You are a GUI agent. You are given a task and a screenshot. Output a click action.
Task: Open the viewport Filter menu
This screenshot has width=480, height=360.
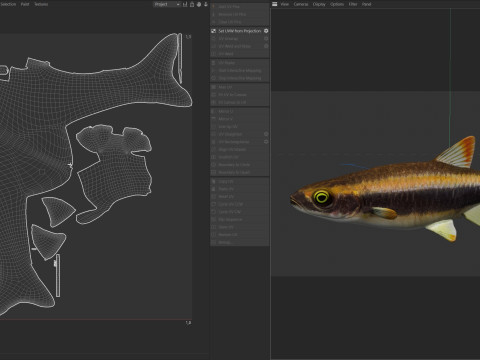[x=353, y=4]
